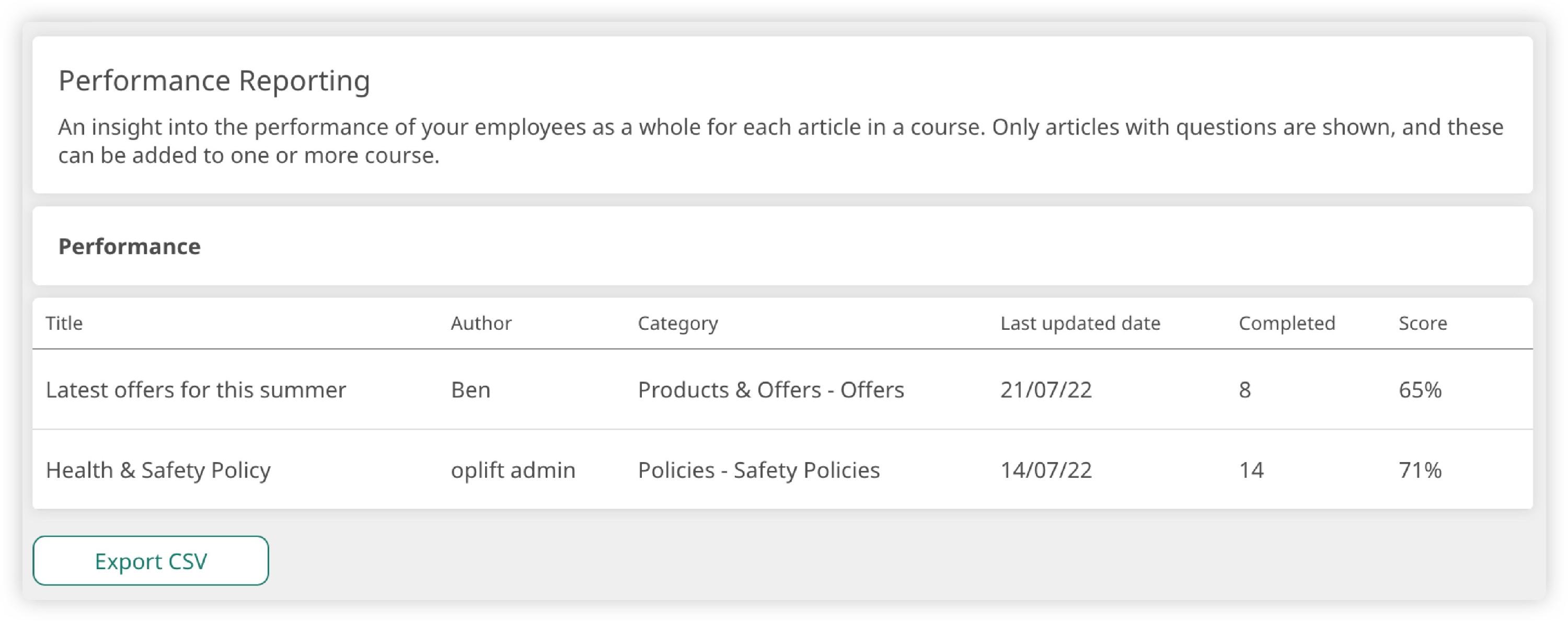
Task: Sort by Completed column header
Action: (1287, 323)
